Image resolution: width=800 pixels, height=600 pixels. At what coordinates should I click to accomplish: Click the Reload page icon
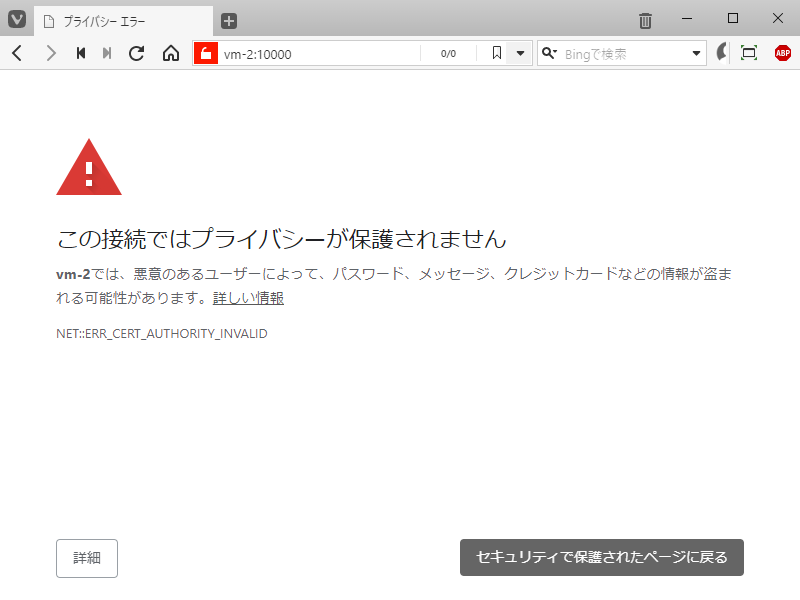136,53
